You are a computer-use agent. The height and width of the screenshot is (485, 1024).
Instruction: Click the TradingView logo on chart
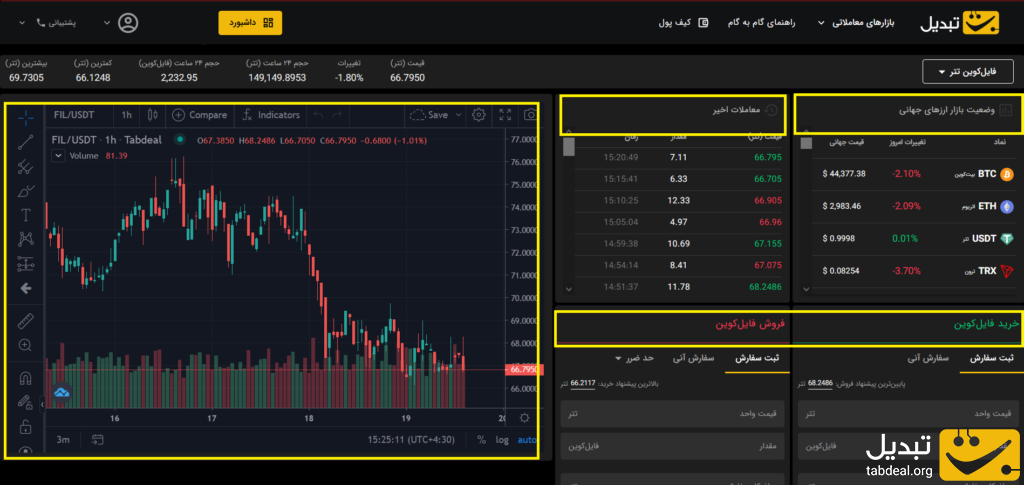click(x=62, y=392)
